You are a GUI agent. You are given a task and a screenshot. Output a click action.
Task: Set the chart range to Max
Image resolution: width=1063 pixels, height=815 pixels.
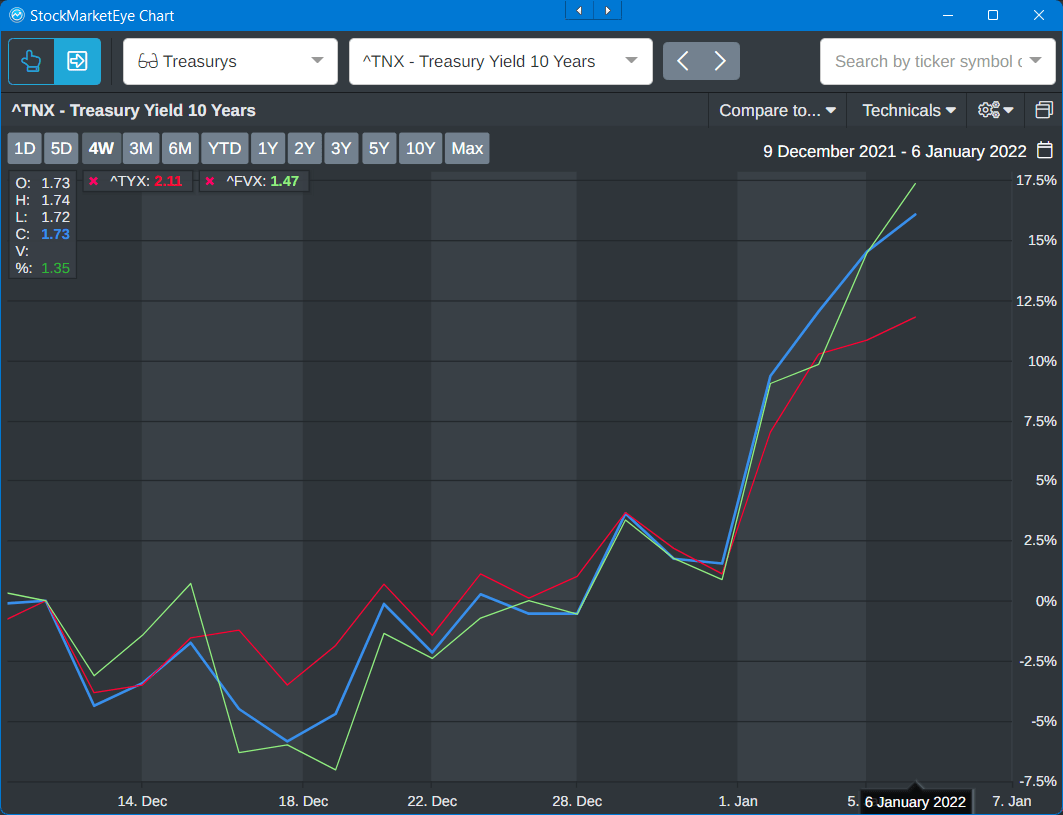[467, 149]
